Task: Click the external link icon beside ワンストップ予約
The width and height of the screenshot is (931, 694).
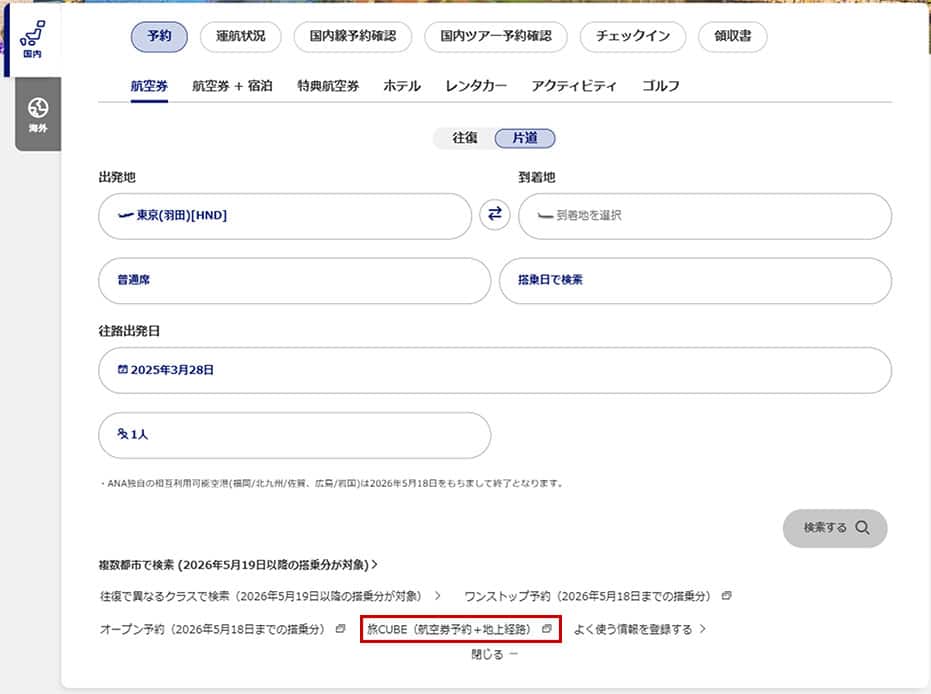Action: 726,596
